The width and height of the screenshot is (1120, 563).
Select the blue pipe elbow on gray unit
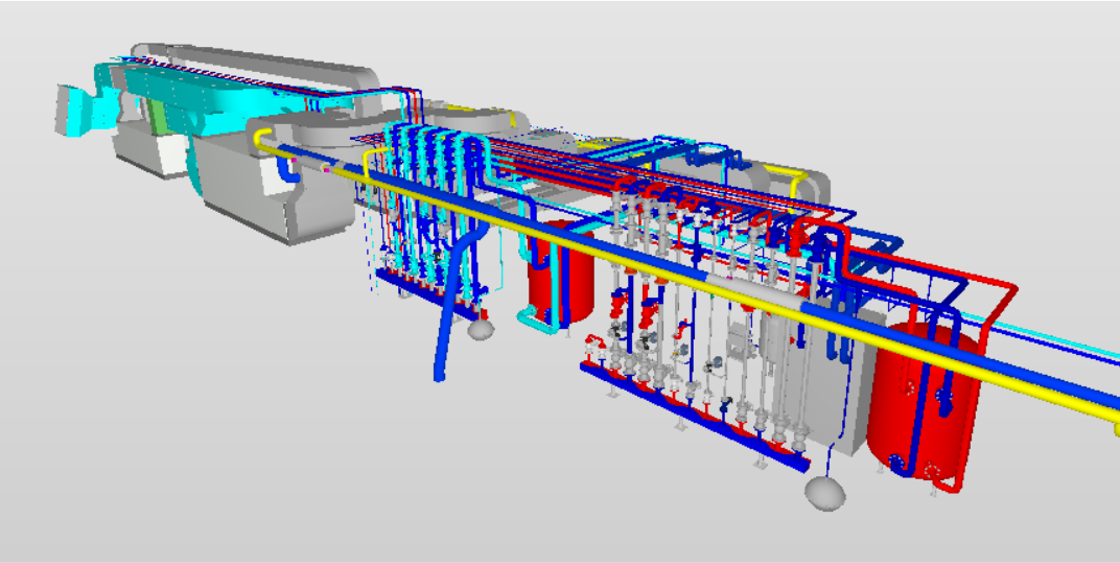tap(290, 172)
